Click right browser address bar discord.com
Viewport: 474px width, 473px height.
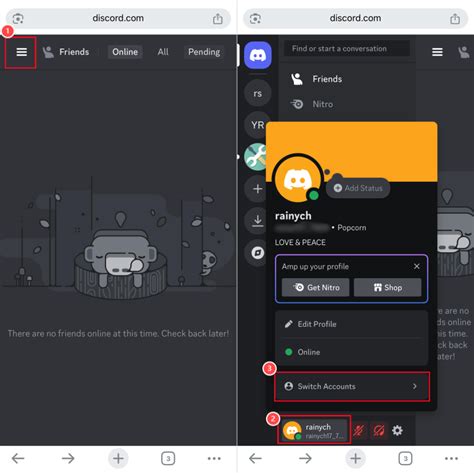pyautogui.click(x=355, y=18)
